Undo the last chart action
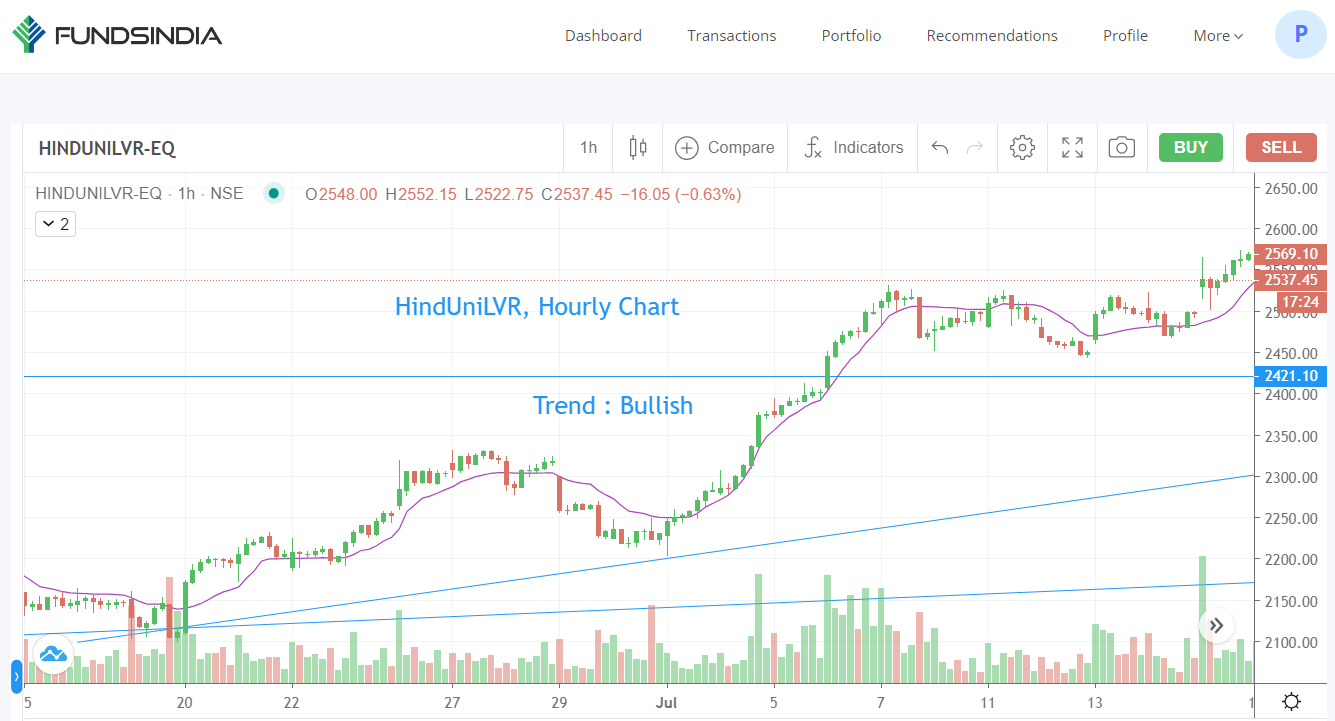This screenshot has width=1335, height=721. [939, 148]
